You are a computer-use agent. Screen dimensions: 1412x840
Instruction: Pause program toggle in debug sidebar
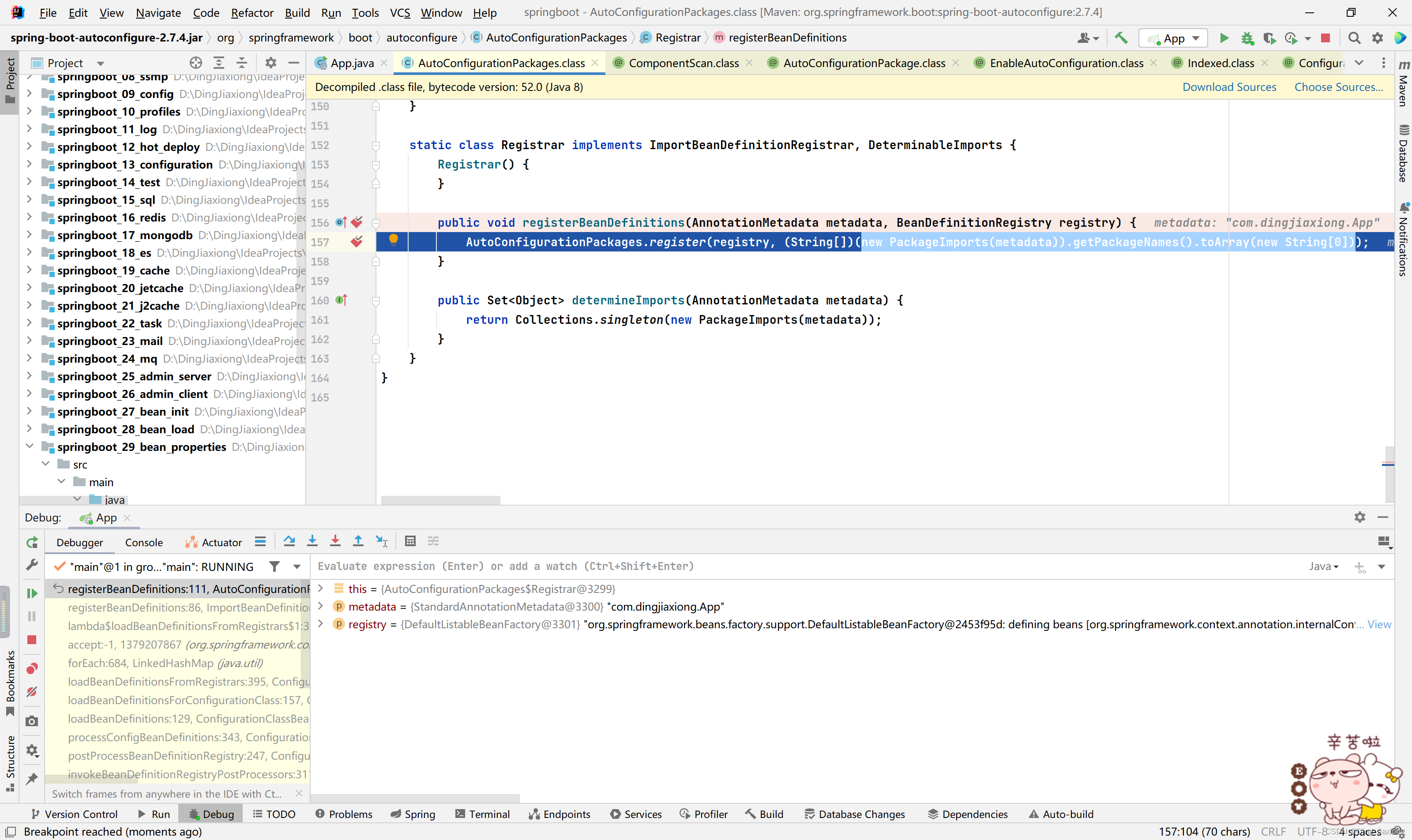click(32, 616)
